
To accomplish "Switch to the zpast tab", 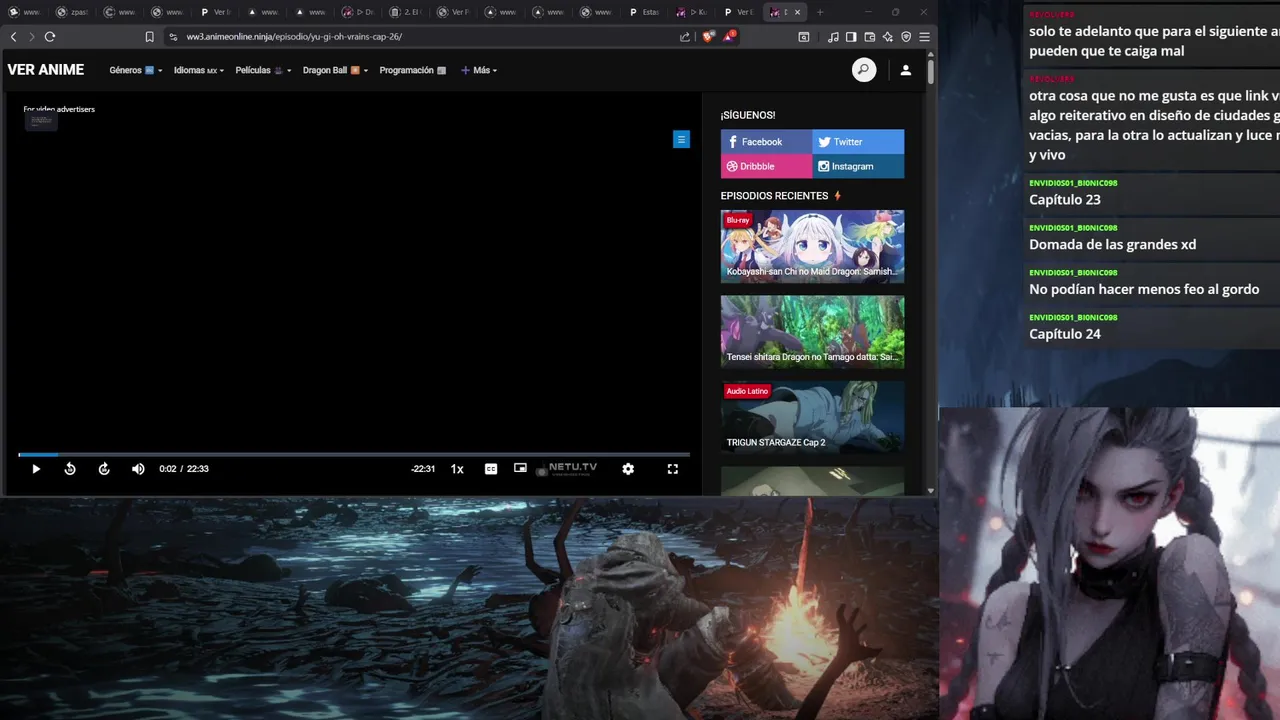I will pyautogui.click(x=73, y=12).
